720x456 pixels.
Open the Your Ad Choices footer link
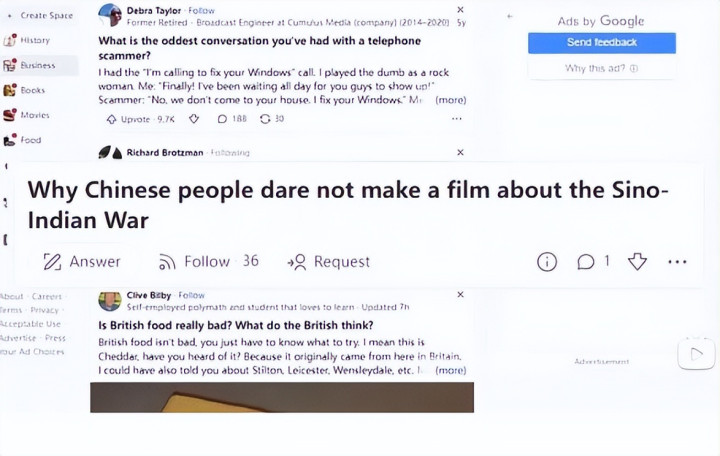[x=32, y=351]
